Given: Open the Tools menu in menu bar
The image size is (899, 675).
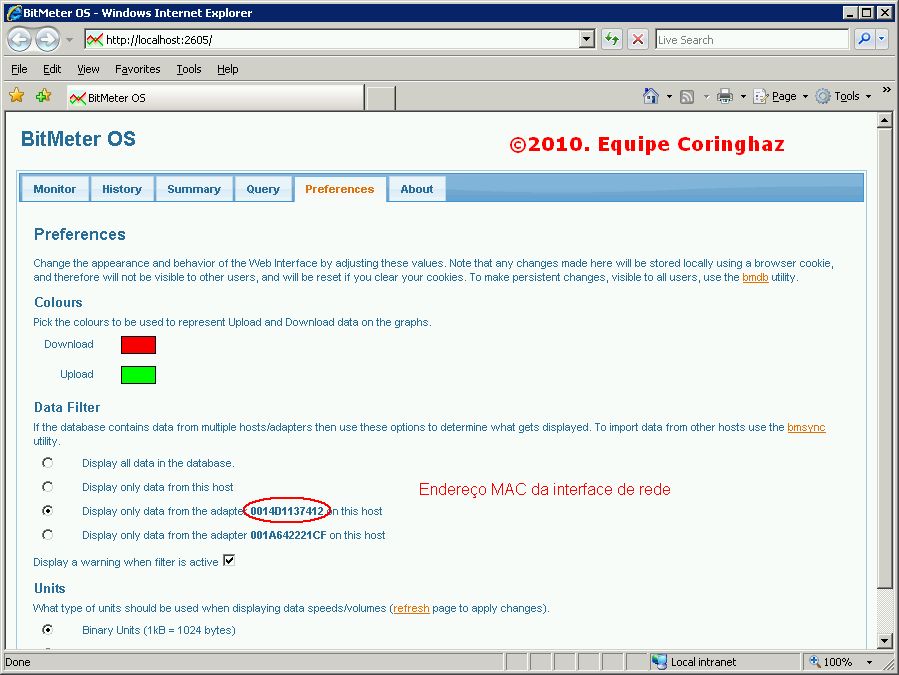Looking at the screenshot, I should click(x=189, y=69).
